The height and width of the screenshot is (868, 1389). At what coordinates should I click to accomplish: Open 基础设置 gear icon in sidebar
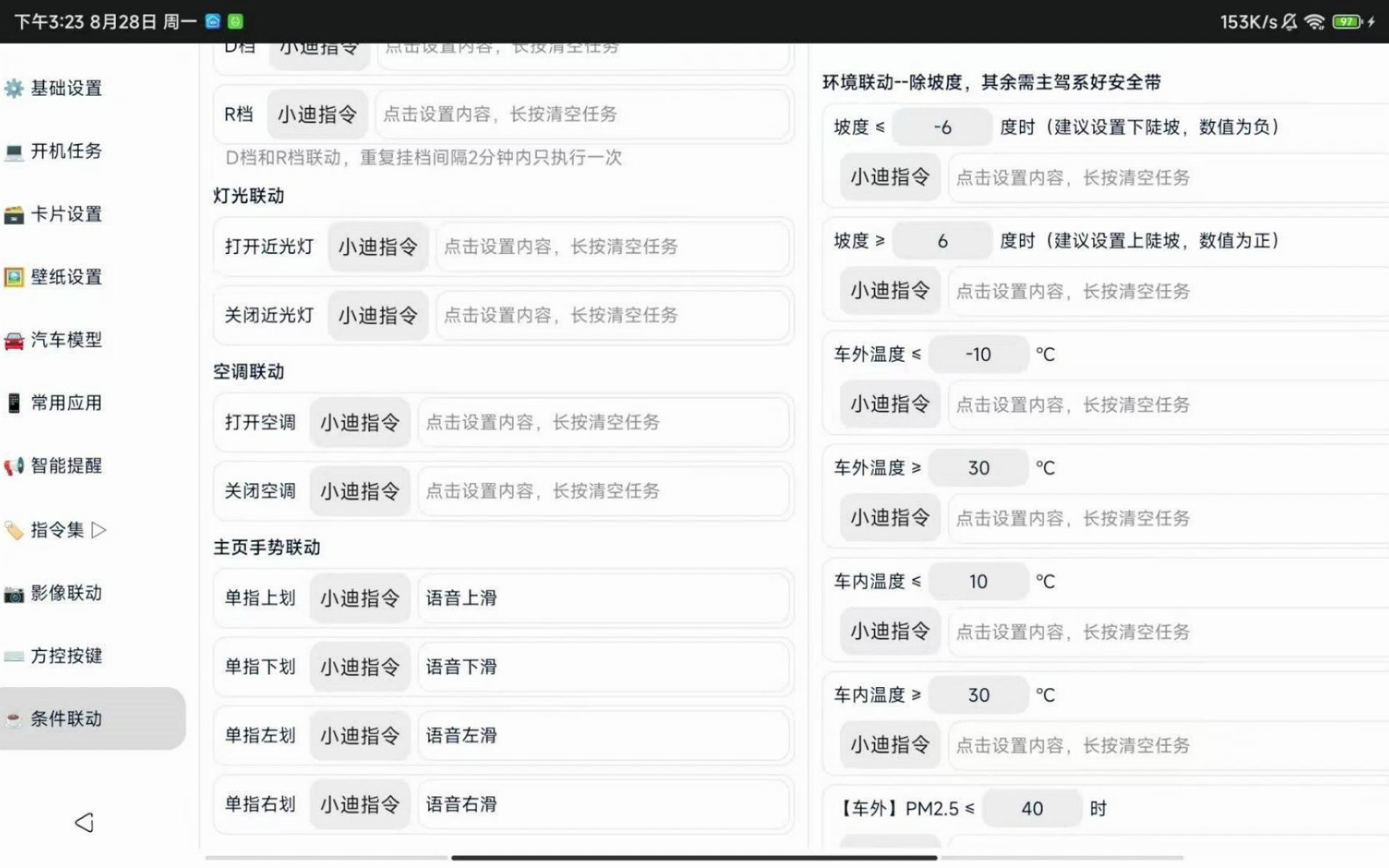click(x=14, y=88)
